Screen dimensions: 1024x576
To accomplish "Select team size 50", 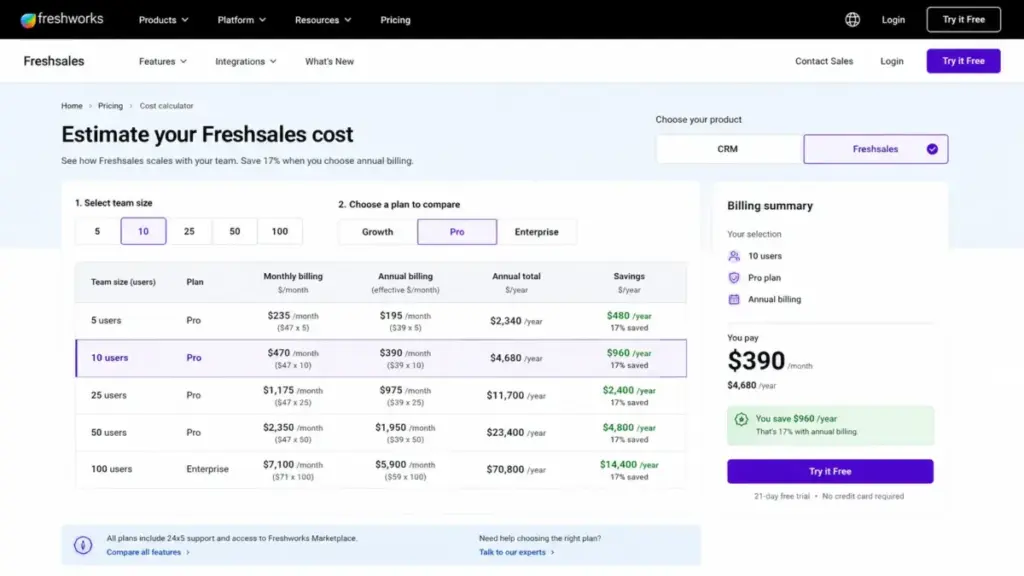I will (234, 231).
